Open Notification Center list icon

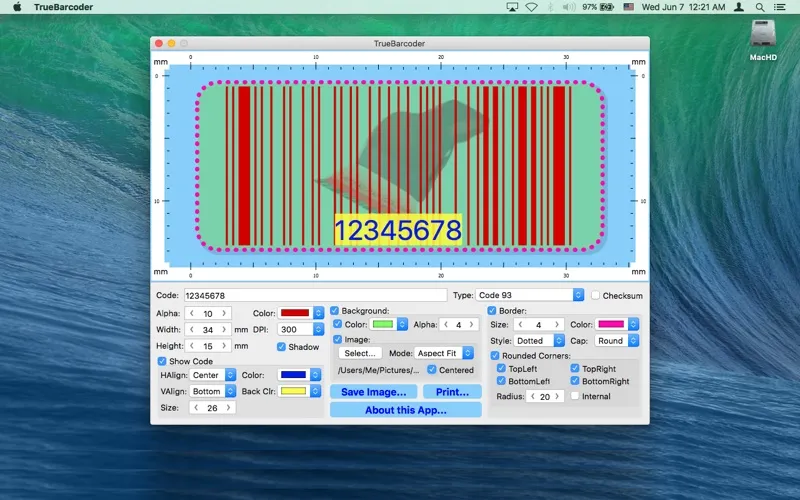783,7
